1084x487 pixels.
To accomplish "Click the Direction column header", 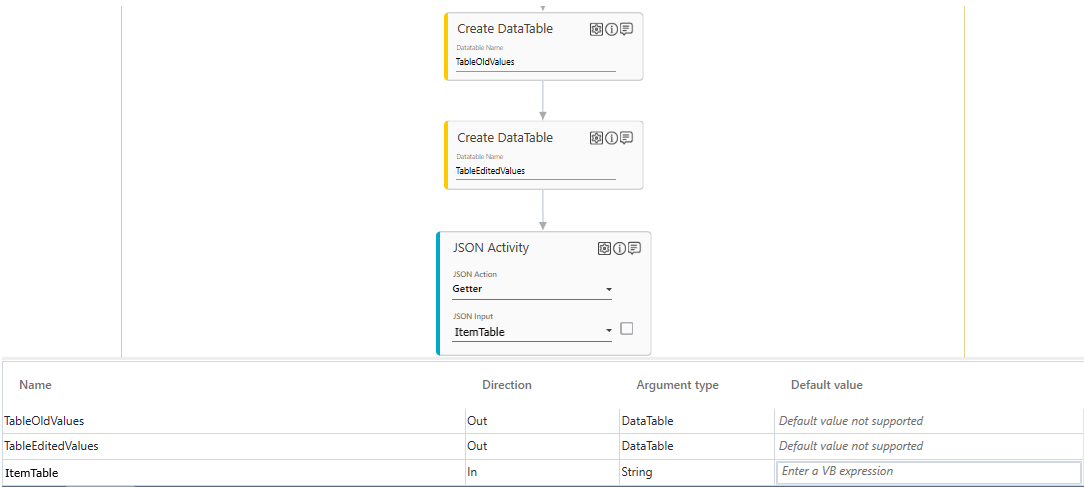I will point(507,385).
